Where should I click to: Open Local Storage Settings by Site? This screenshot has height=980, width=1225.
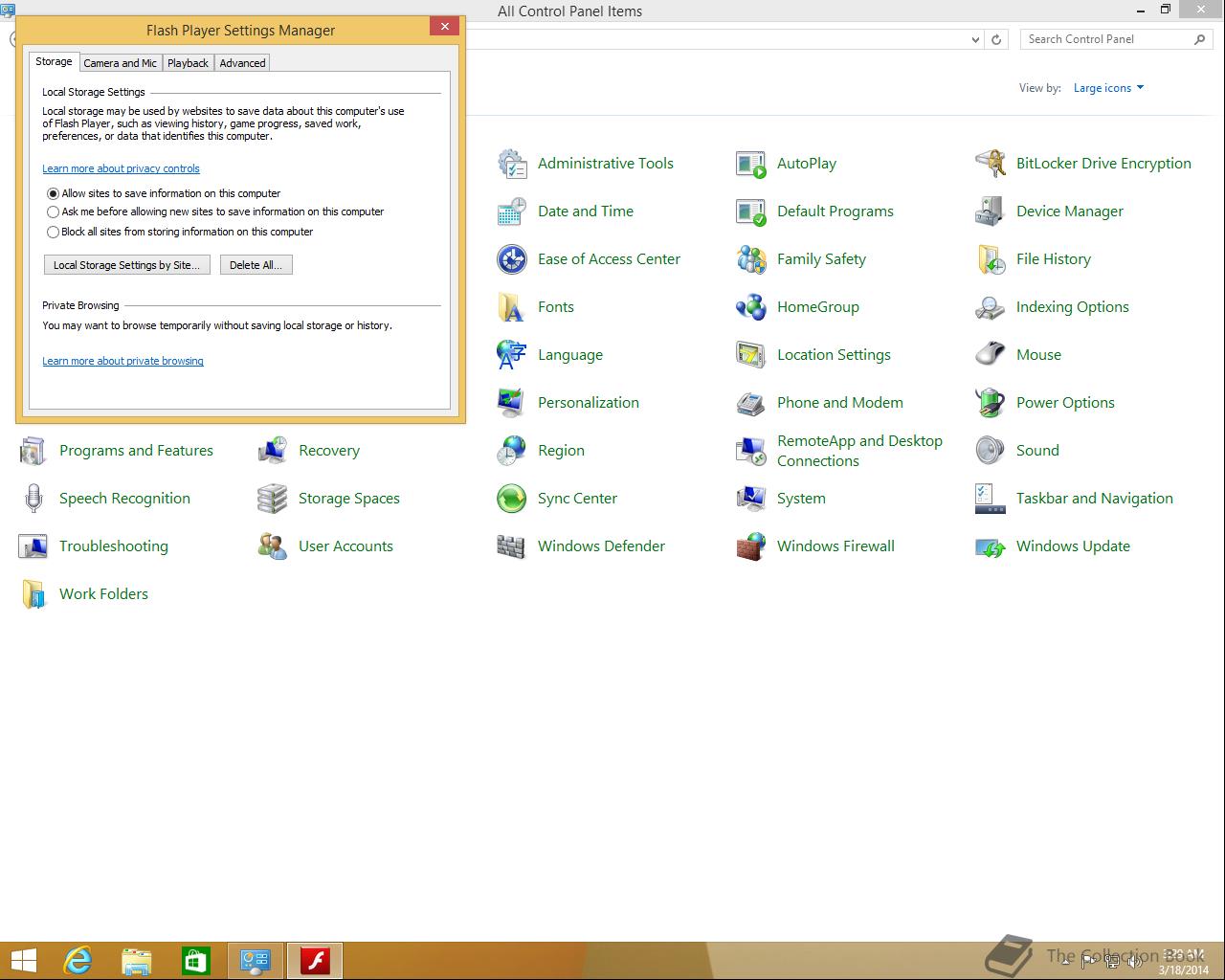click(126, 265)
